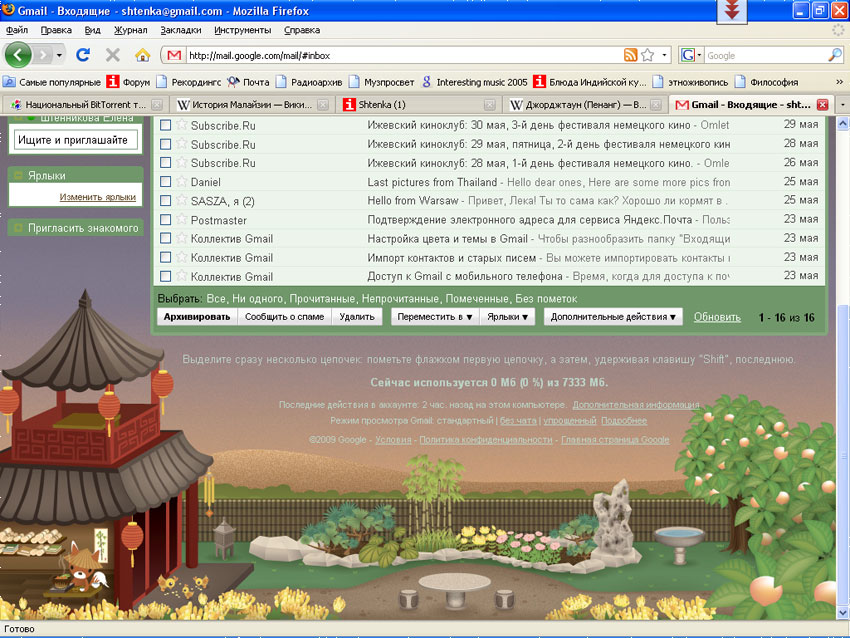Click the search magnifier icon
This screenshot has width=850, height=638.
tap(835, 55)
